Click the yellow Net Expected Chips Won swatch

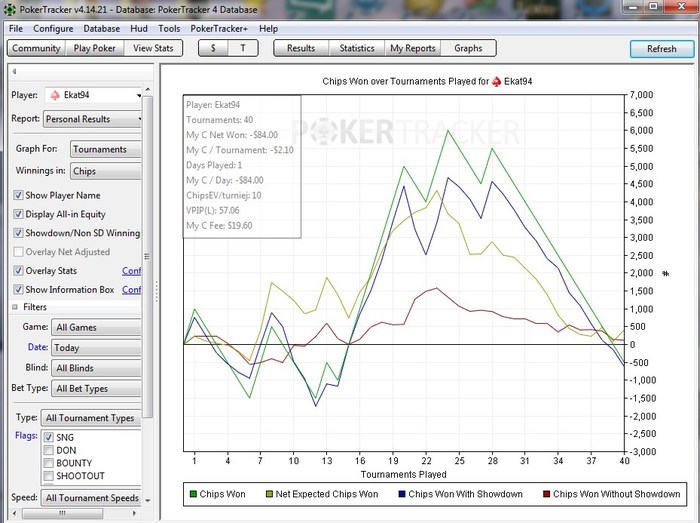click(x=269, y=494)
